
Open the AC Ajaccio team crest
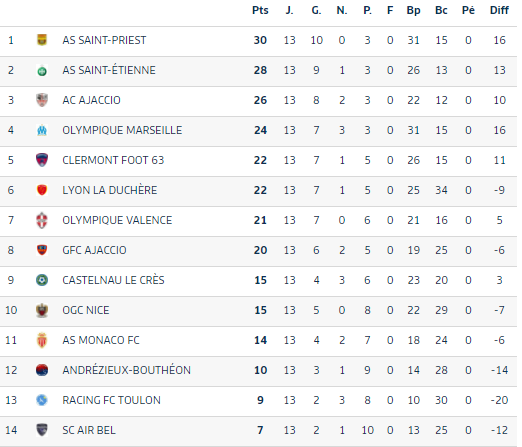(x=42, y=100)
